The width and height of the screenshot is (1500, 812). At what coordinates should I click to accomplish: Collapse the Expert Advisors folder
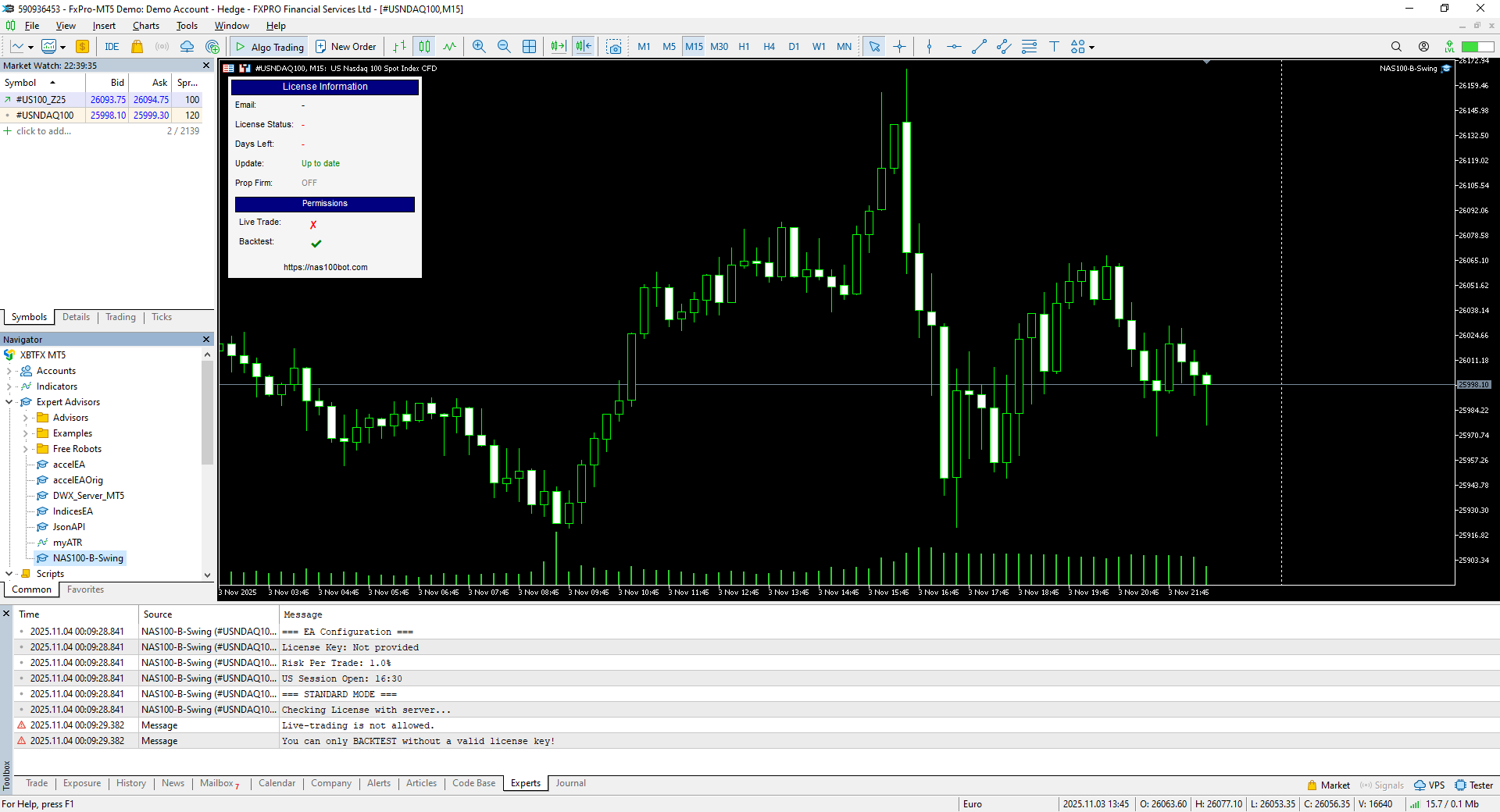point(9,402)
